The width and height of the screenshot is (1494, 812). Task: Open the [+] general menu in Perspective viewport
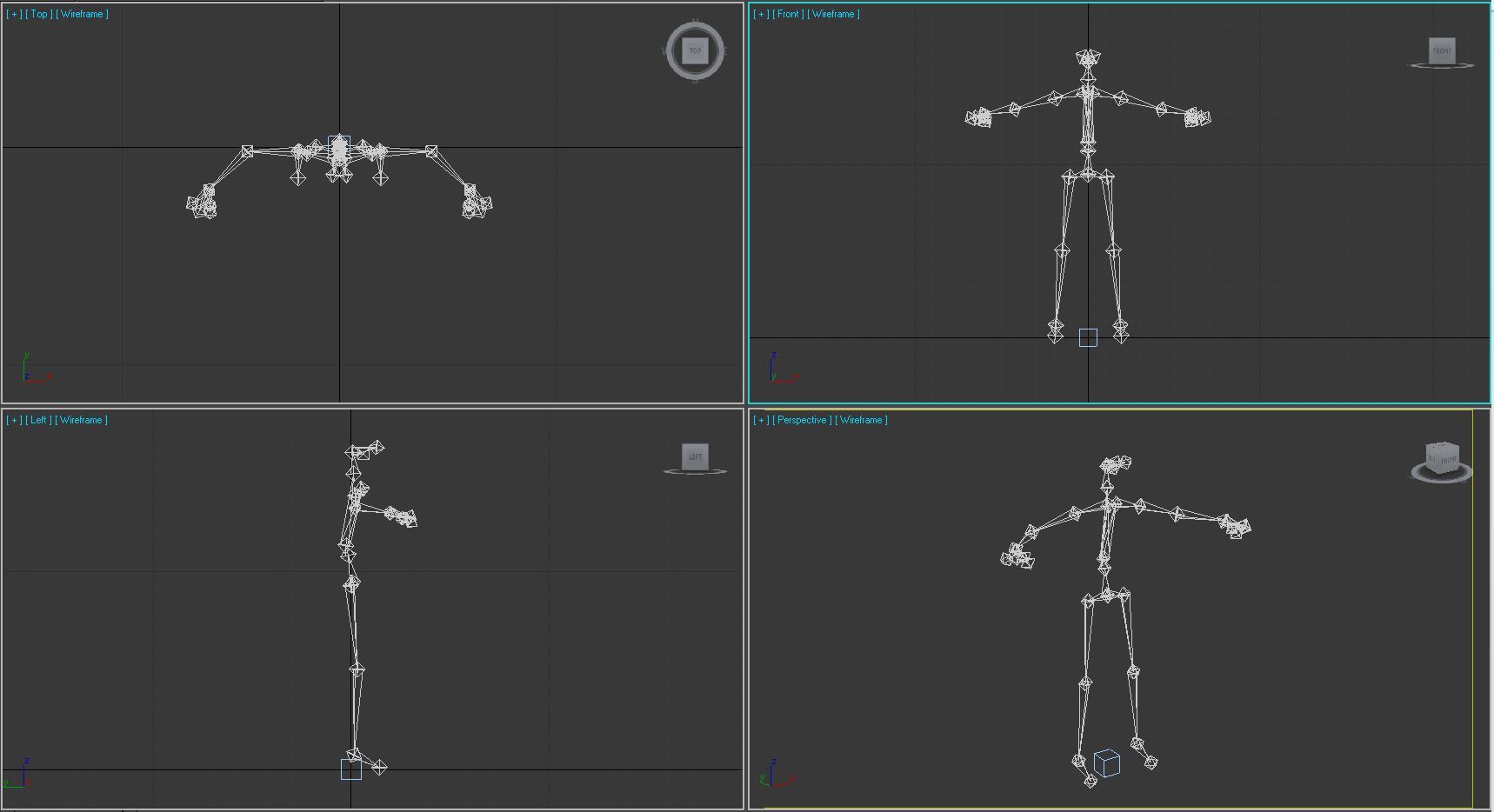point(762,420)
